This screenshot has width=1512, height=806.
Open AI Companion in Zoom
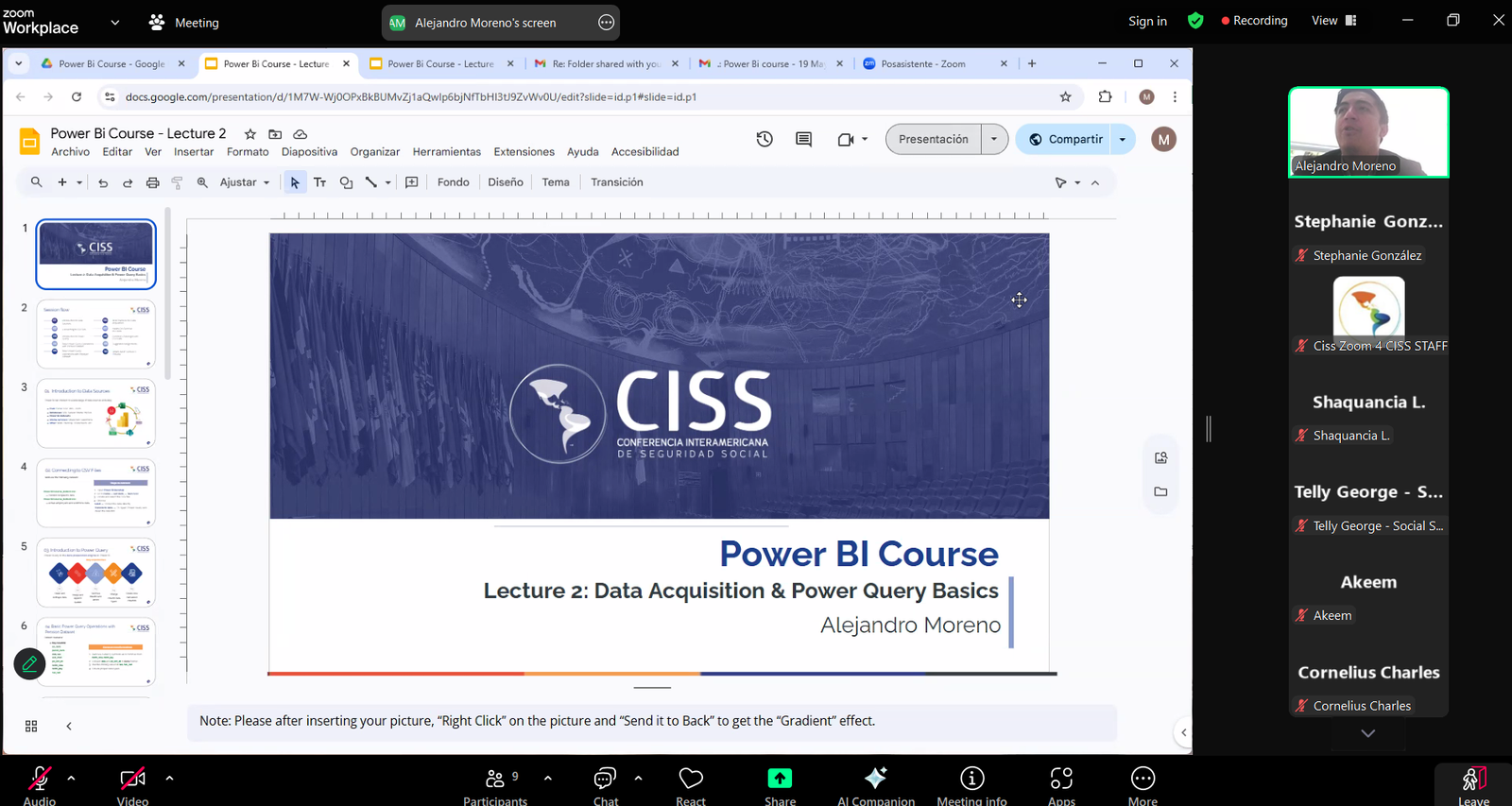[x=876, y=784]
